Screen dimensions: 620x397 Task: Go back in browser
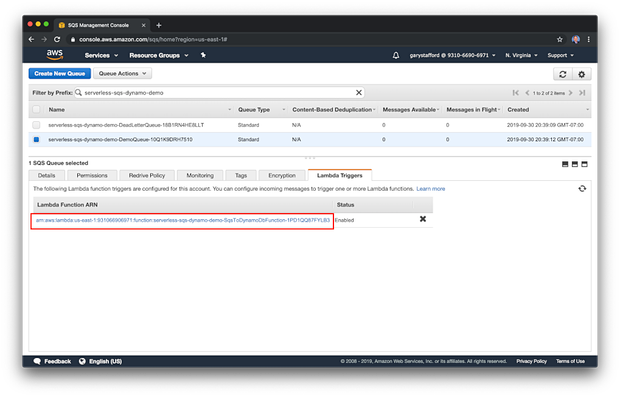click(31, 39)
